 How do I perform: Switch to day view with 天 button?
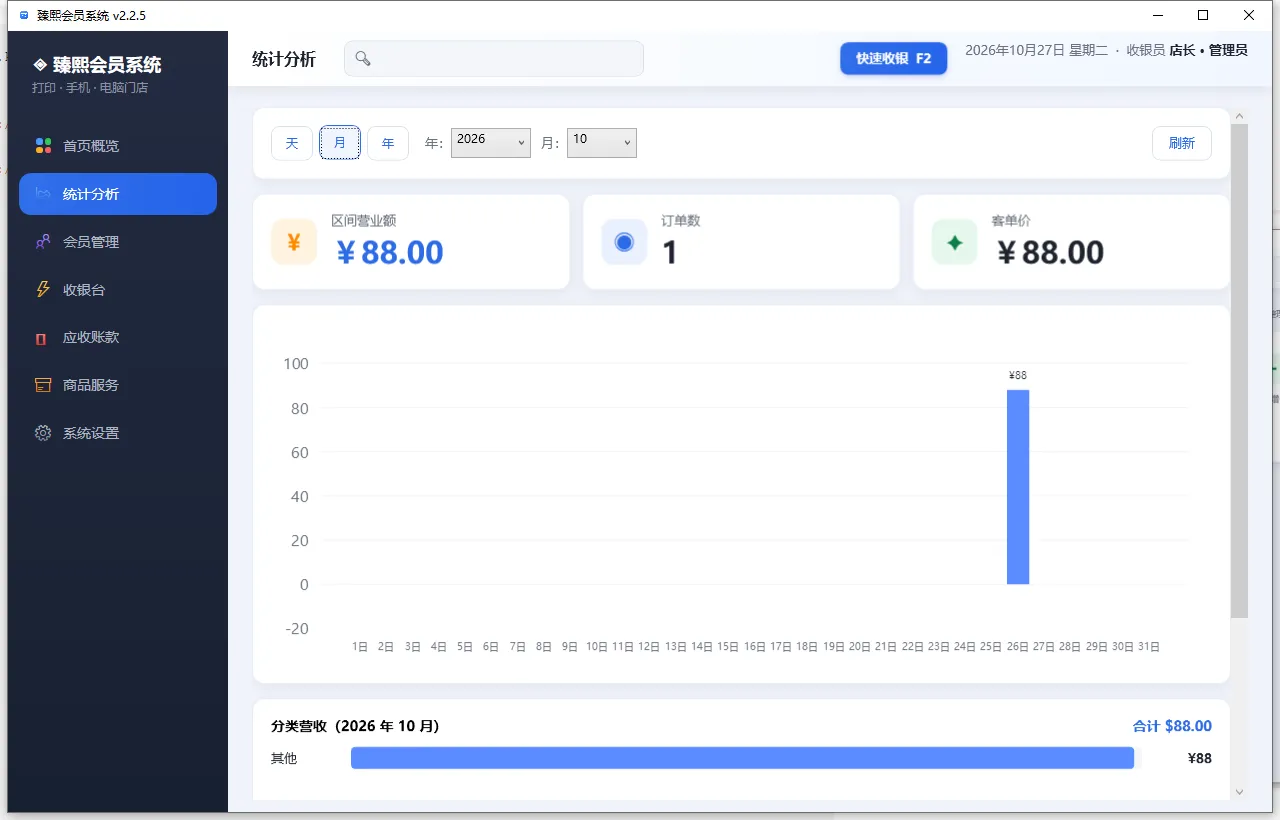[292, 143]
